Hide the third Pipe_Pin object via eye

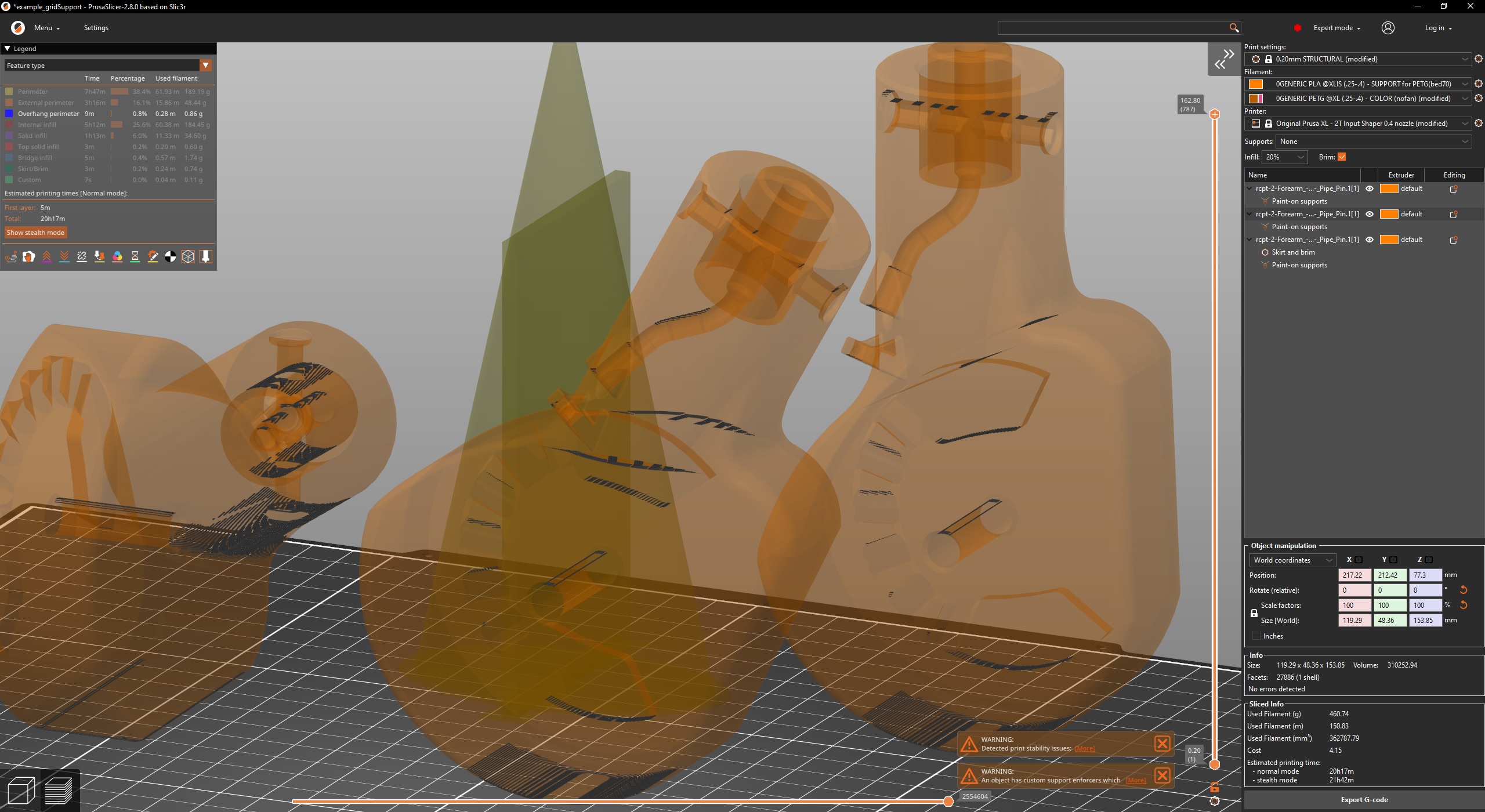(x=1370, y=240)
